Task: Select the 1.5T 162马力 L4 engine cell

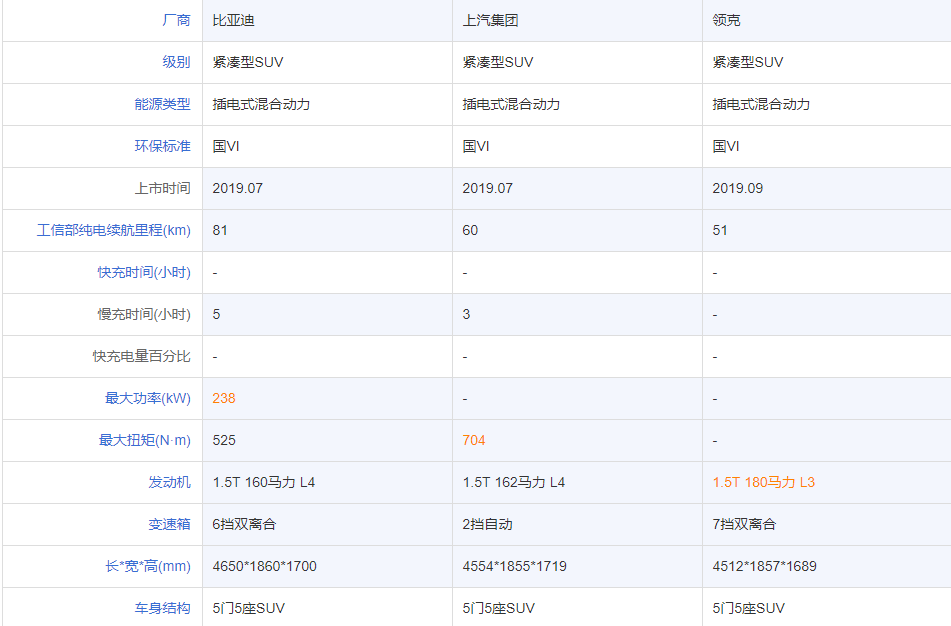Action: (x=577, y=482)
